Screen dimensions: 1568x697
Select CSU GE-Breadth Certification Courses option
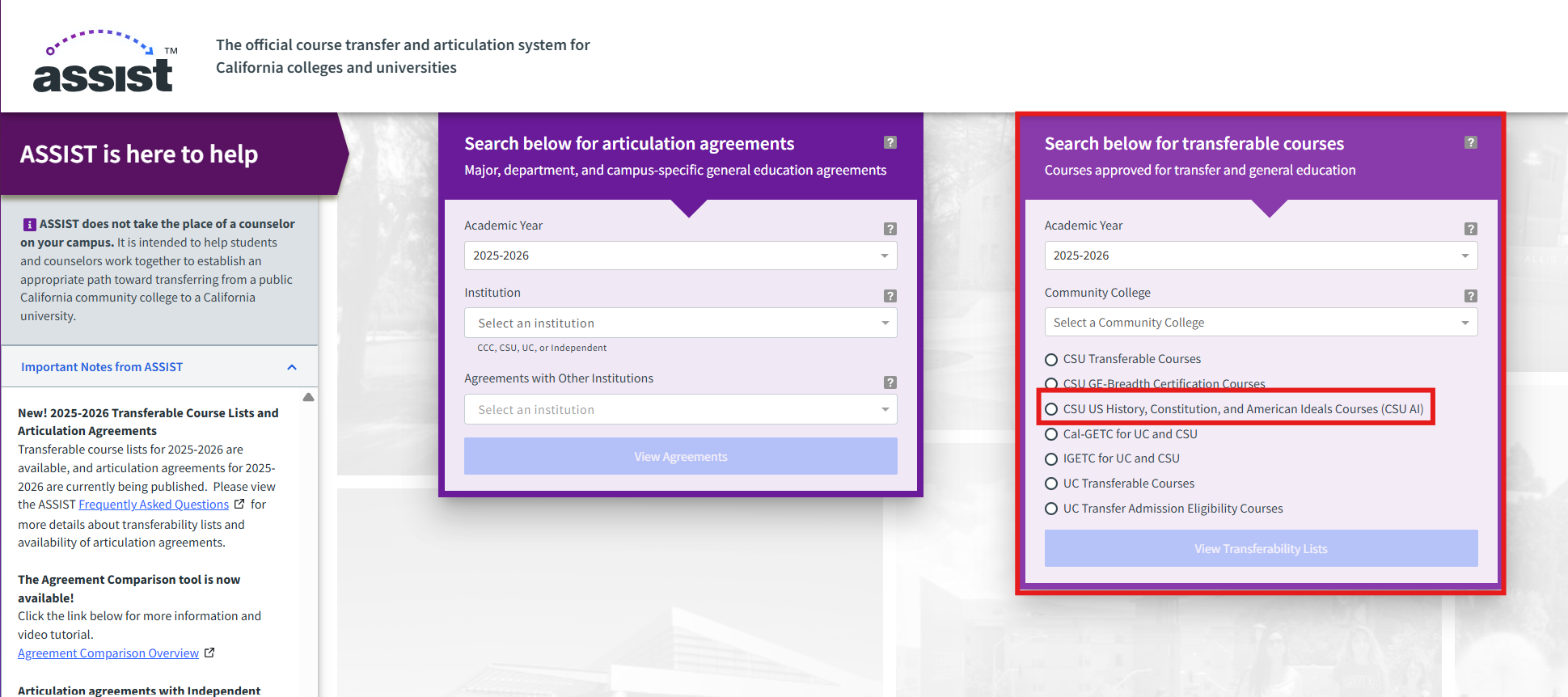1051,384
